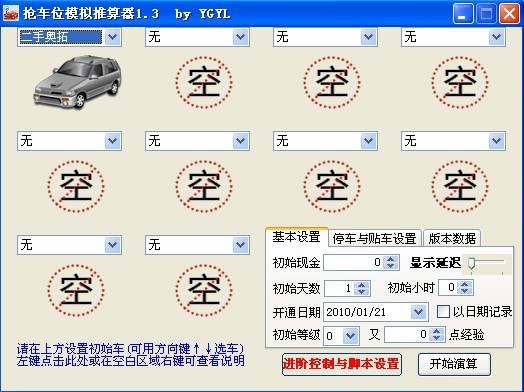524x392 pixels.
Task: Increase 初始小时 with the up arrow
Action: (465, 284)
